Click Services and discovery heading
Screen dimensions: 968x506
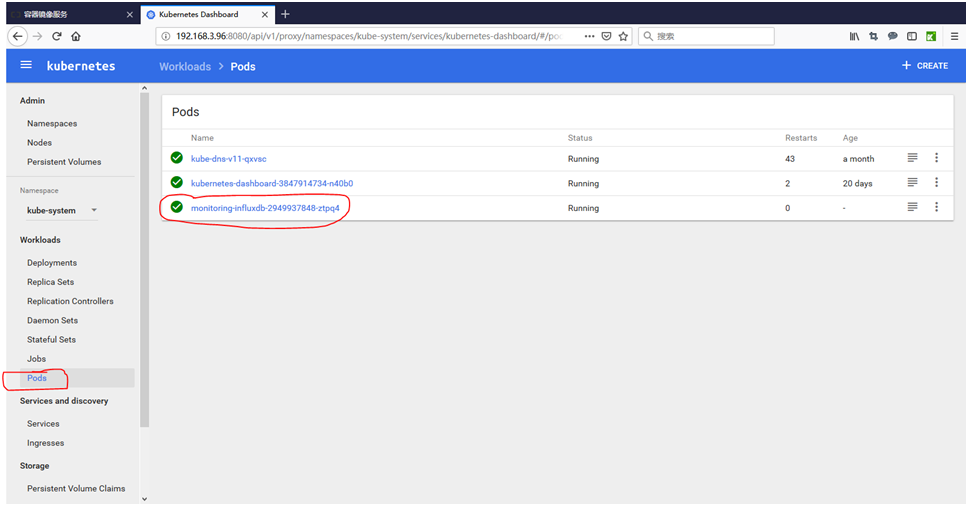[x=64, y=401]
